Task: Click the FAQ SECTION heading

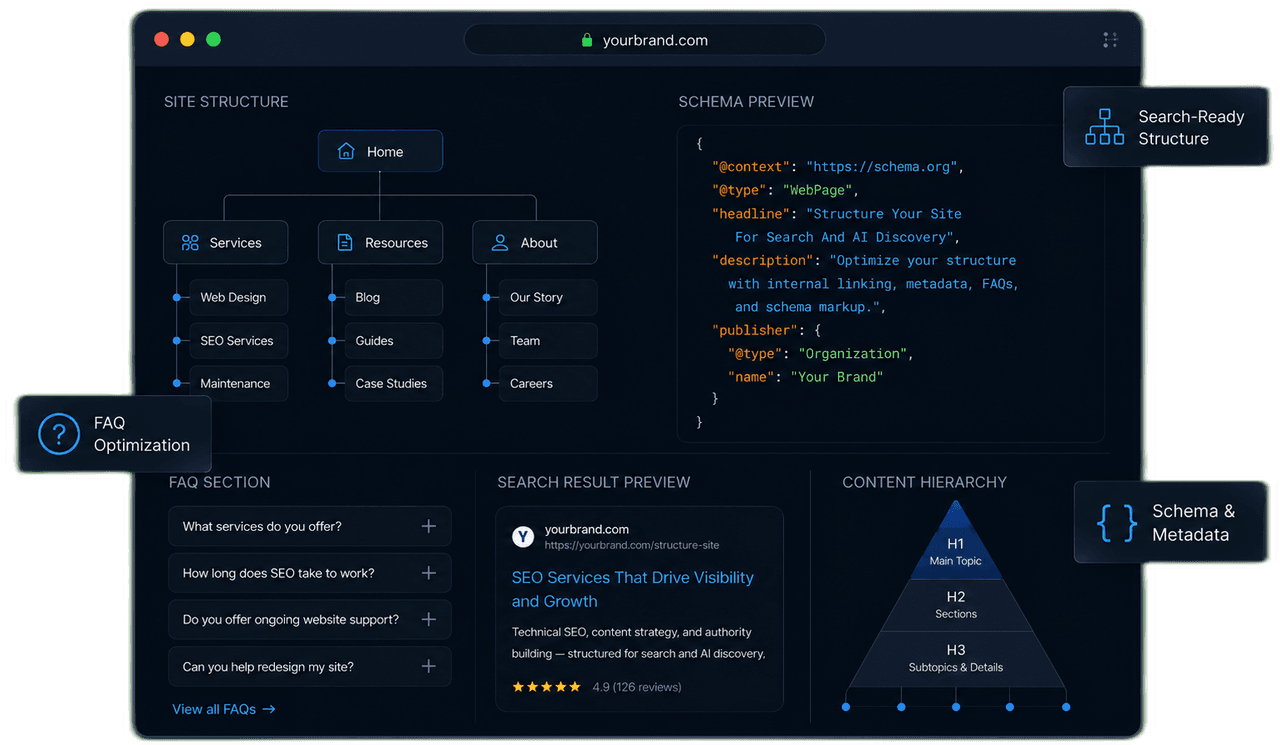Action: tap(219, 482)
